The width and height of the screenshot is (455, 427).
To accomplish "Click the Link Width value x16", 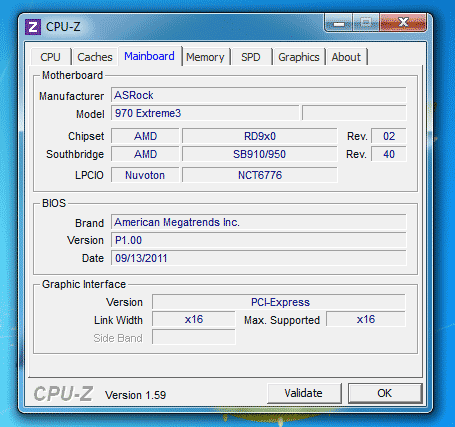I will [194, 319].
